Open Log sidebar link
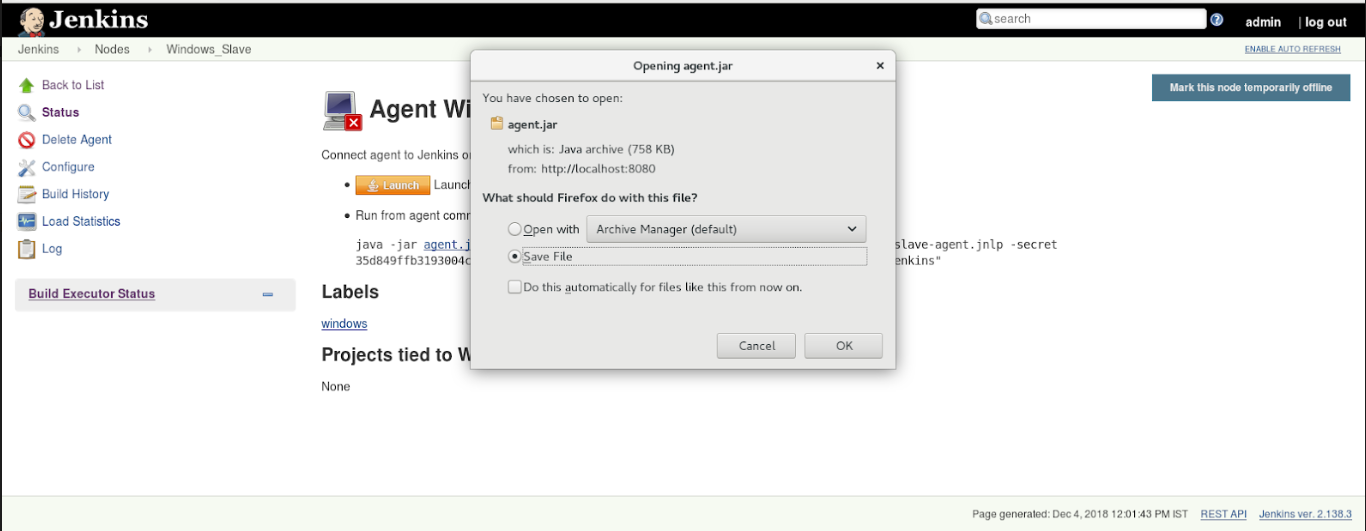Viewport: 1366px width, 531px height. click(52, 248)
